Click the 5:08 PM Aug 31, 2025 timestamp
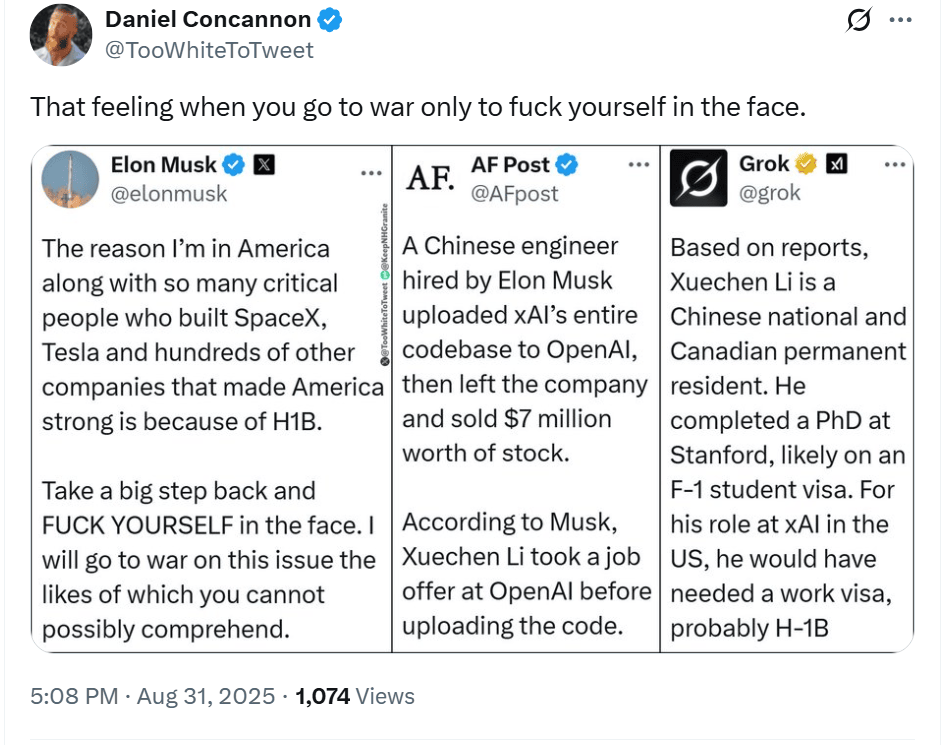This screenshot has height=745, width=951. [153, 696]
